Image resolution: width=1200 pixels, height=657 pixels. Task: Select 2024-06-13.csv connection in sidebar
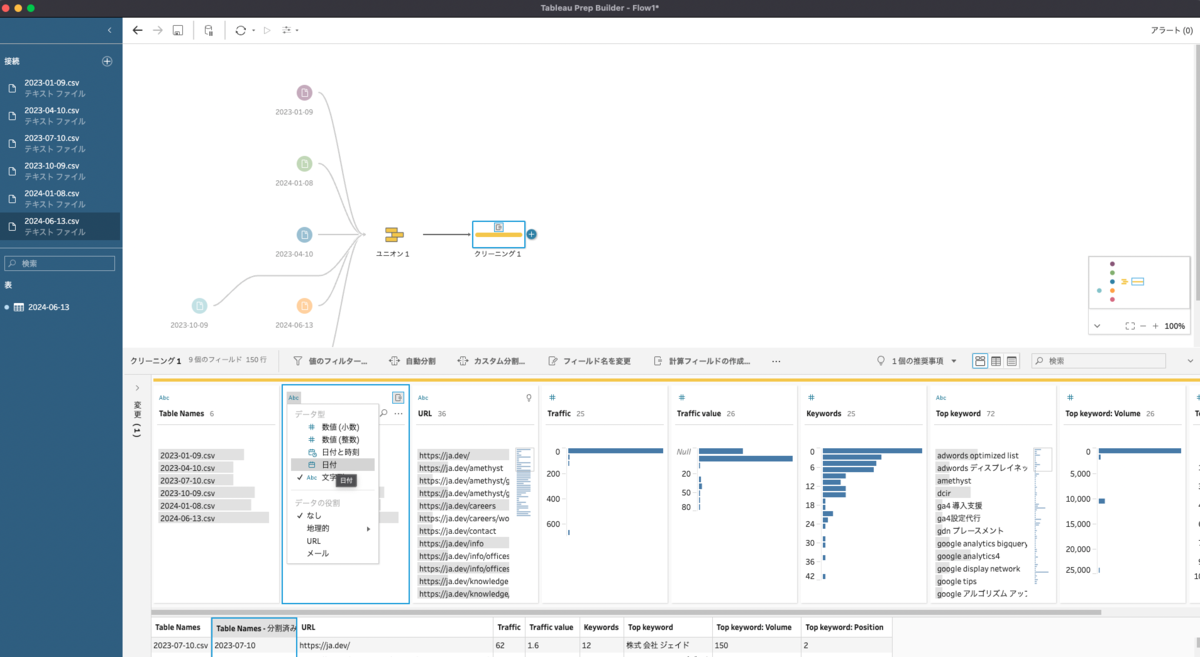tap(61, 225)
